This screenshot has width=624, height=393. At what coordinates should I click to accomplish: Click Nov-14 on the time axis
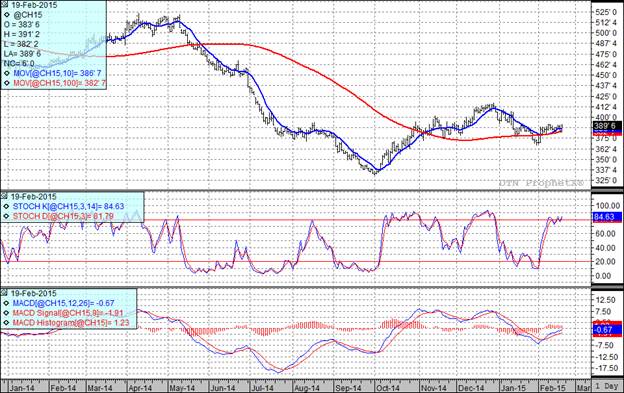pyautogui.click(x=434, y=388)
